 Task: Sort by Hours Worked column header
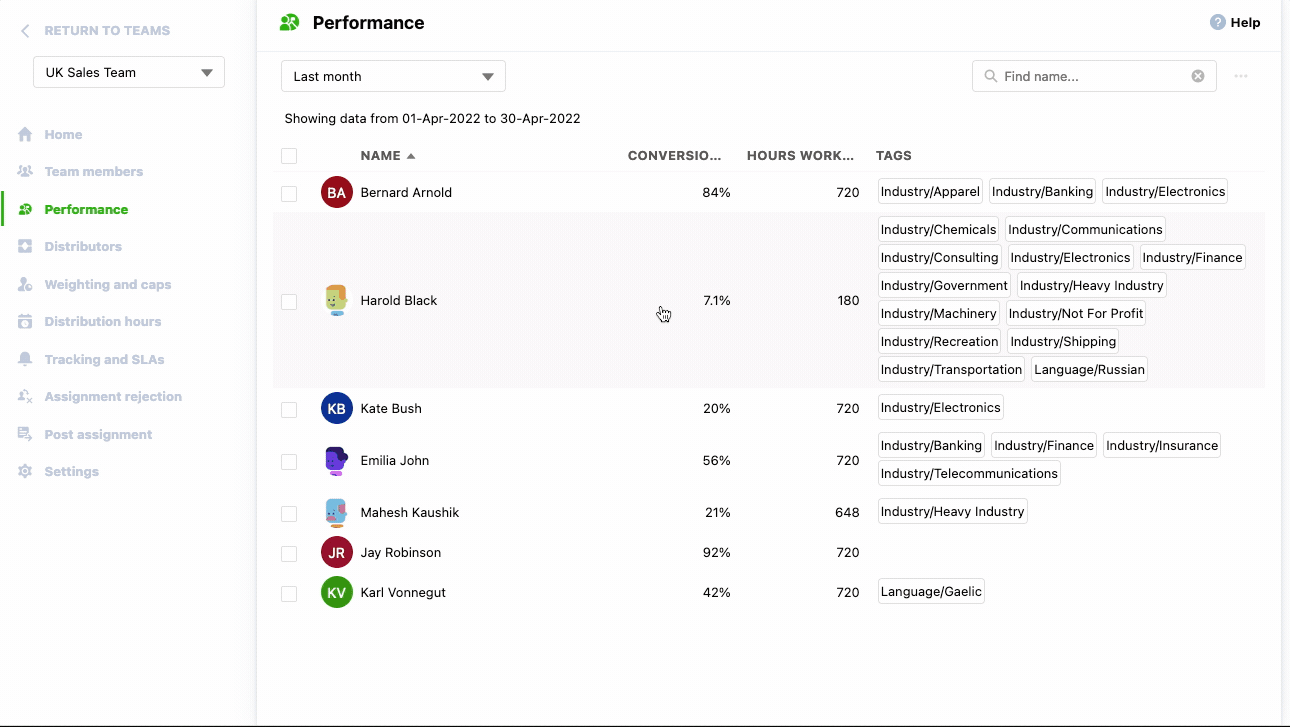point(800,156)
